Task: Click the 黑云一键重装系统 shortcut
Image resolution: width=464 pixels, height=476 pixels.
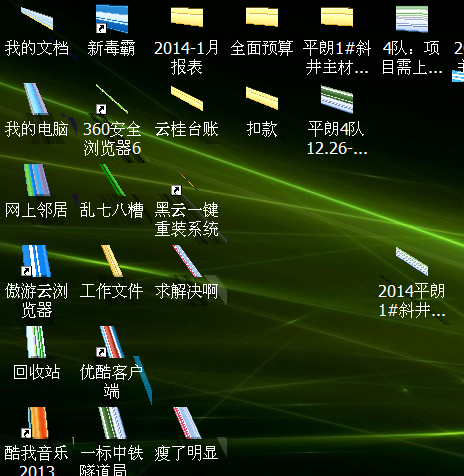Action: pos(187,182)
